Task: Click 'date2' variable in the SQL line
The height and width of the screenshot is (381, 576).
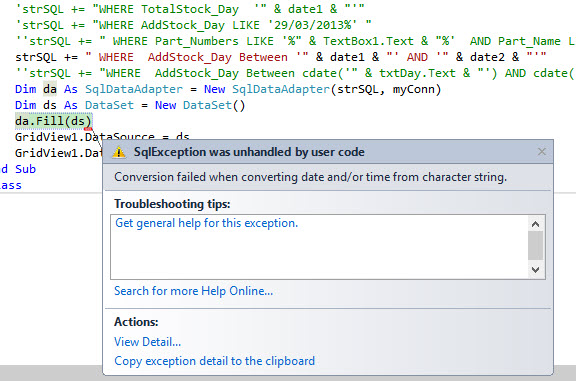Action: pos(487,57)
